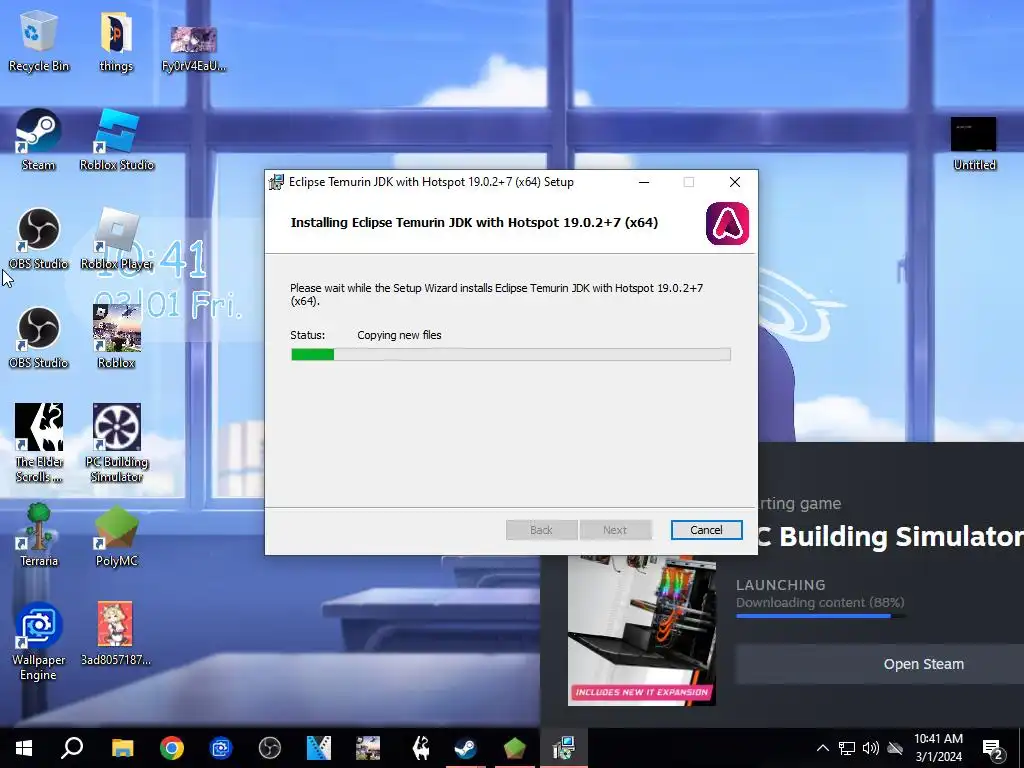This screenshot has height=768, width=1024.
Task: Click the Adoptium logo in Setup header
Action: (728, 223)
